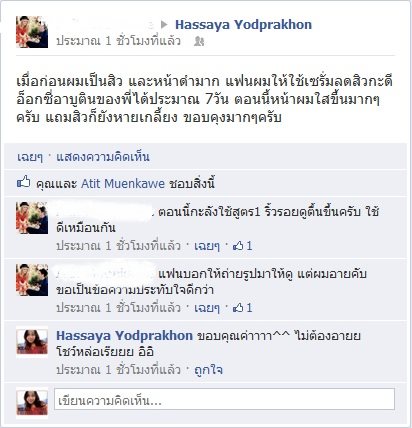Screen dimensions: 412x428
Task: Click like count thumbs-up icon on first comment
Action: point(238,246)
